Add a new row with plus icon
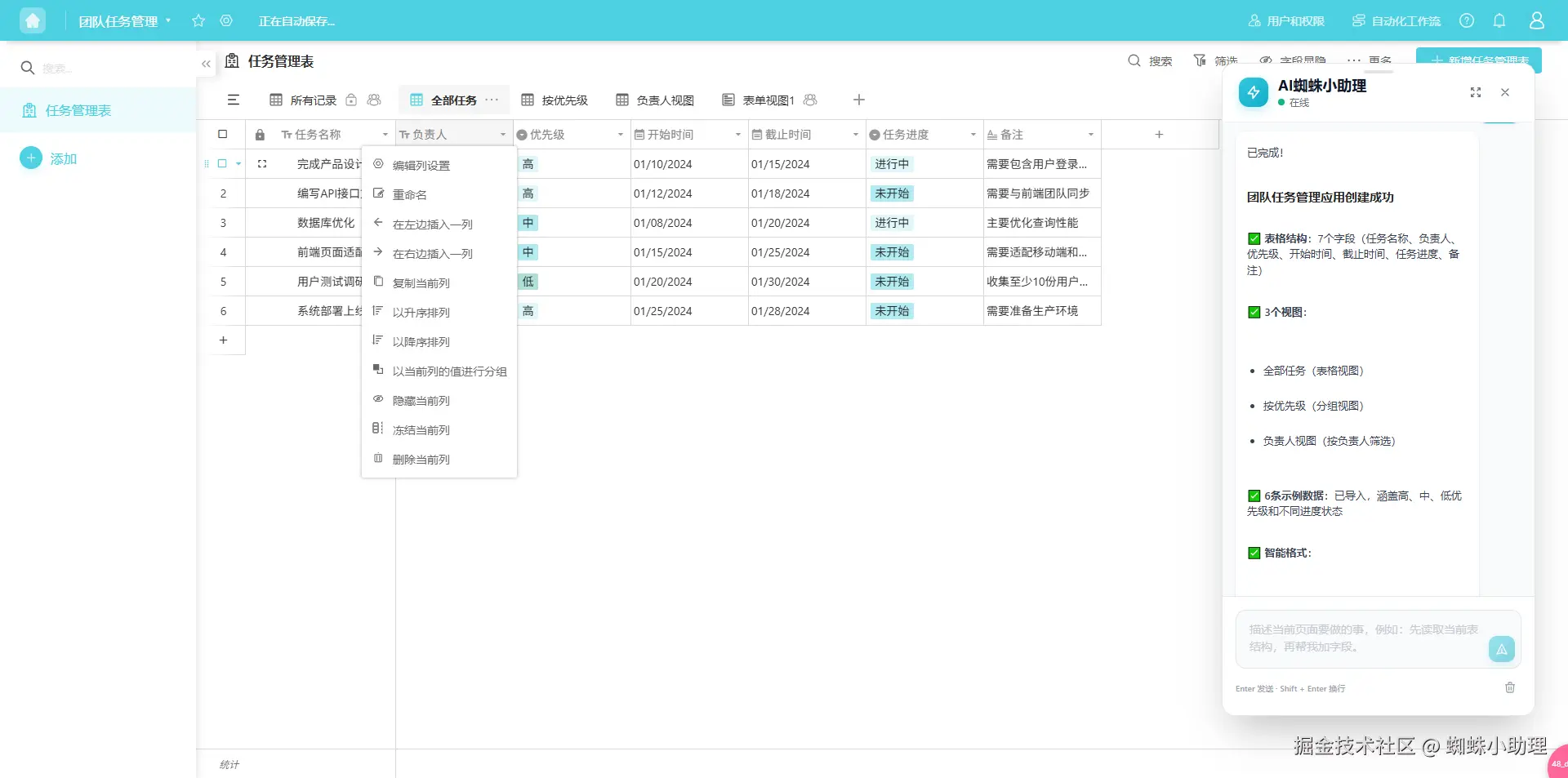Viewport: 1568px width, 778px height. pyautogui.click(x=223, y=340)
